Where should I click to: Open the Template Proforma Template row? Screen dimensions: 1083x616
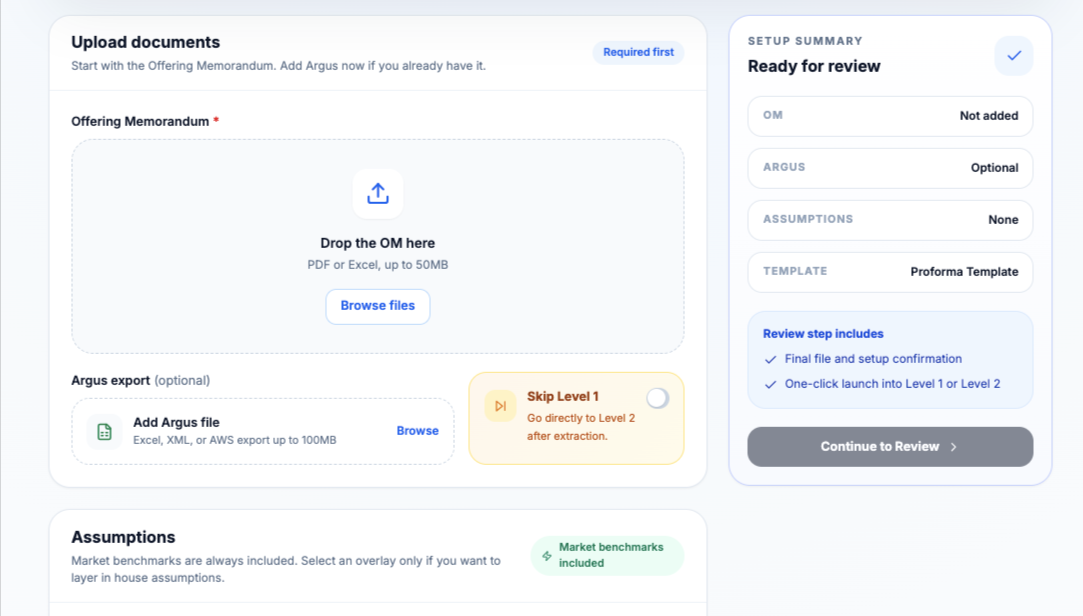tap(889, 272)
